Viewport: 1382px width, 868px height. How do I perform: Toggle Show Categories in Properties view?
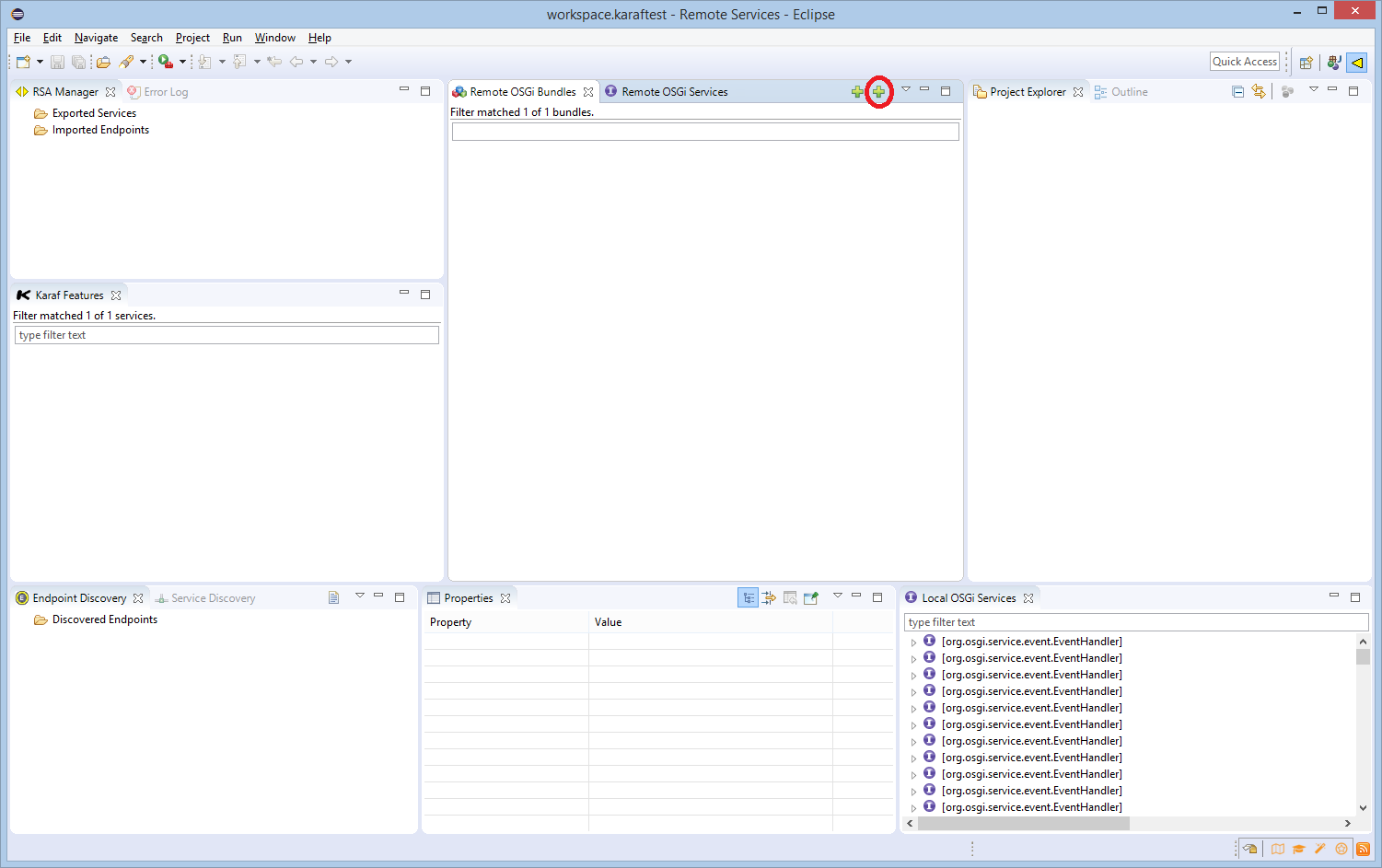click(748, 598)
